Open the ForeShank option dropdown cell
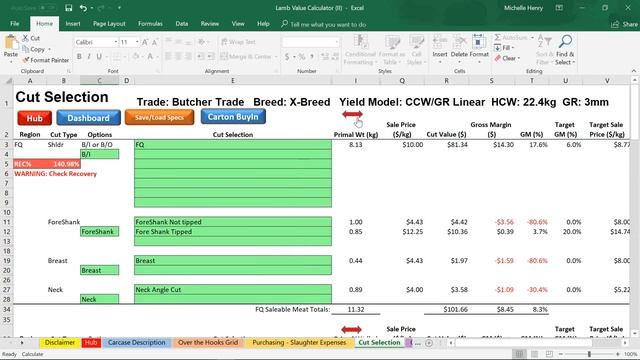This screenshot has width=640, height=360. [100, 231]
